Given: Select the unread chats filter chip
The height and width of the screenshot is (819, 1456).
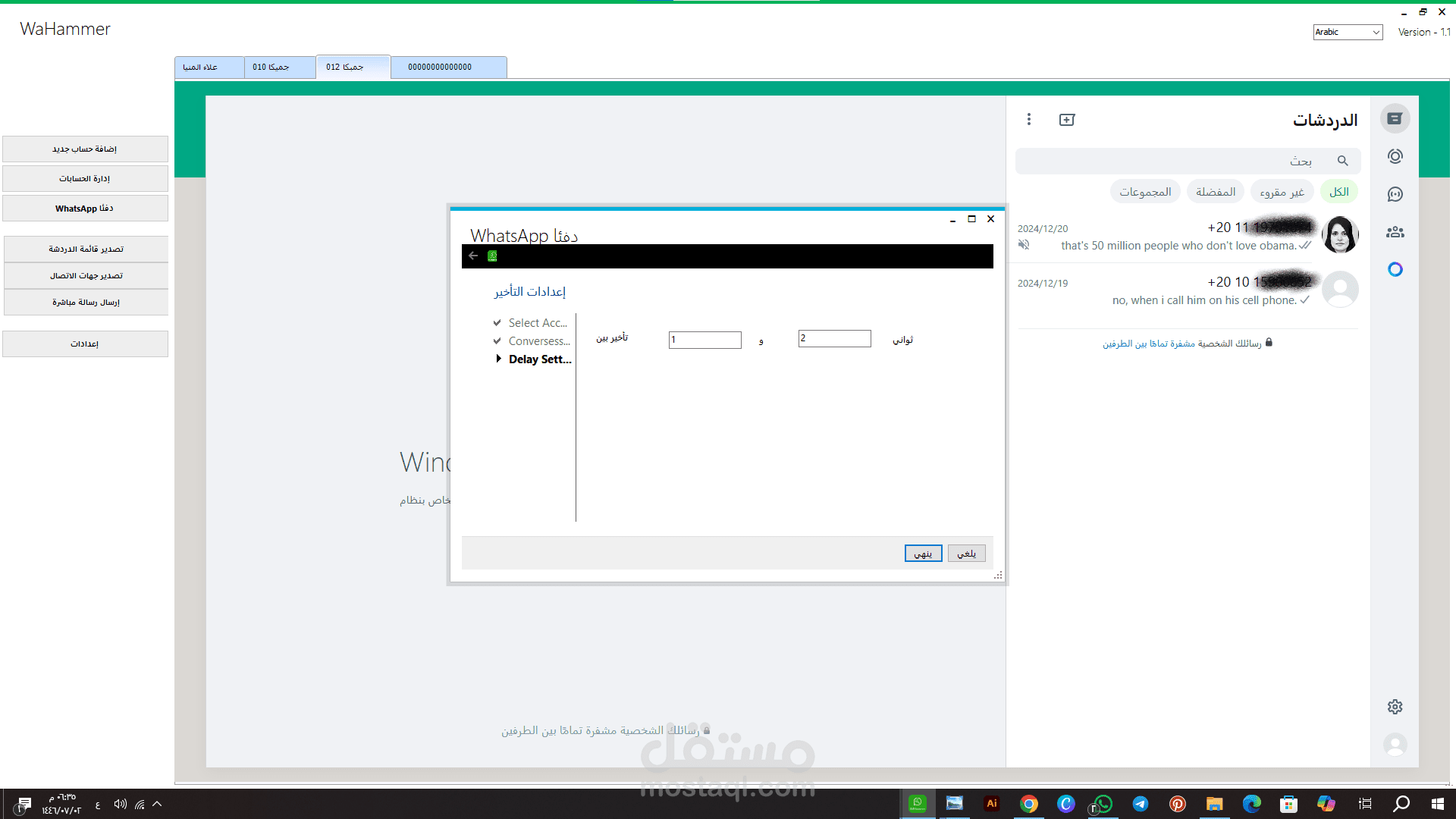Looking at the screenshot, I should (x=1282, y=192).
